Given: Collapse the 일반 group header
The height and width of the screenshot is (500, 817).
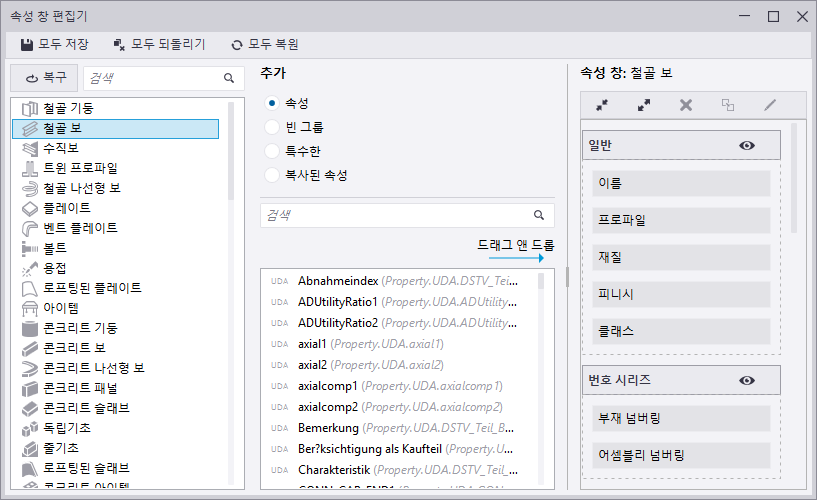Looking at the screenshot, I should tap(681, 145).
